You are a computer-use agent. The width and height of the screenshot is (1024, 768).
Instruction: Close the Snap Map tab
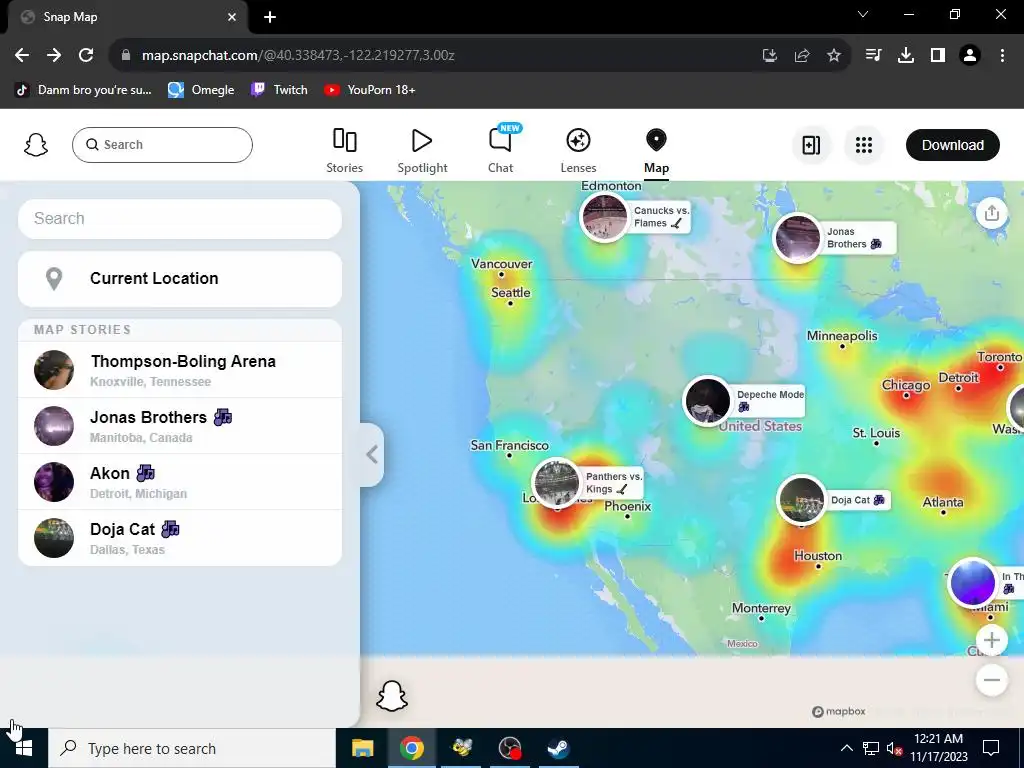[x=232, y=17]
